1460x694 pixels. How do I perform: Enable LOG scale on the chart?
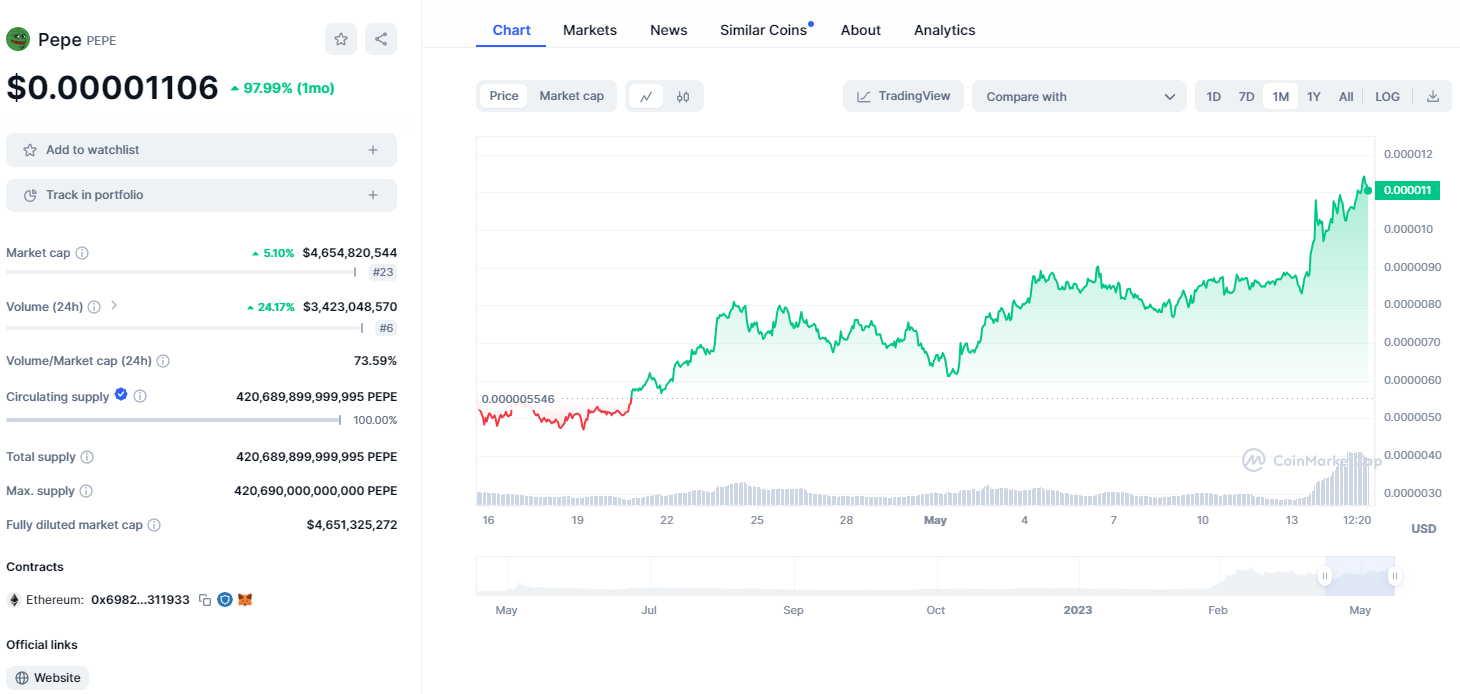tap(1387, 97)
